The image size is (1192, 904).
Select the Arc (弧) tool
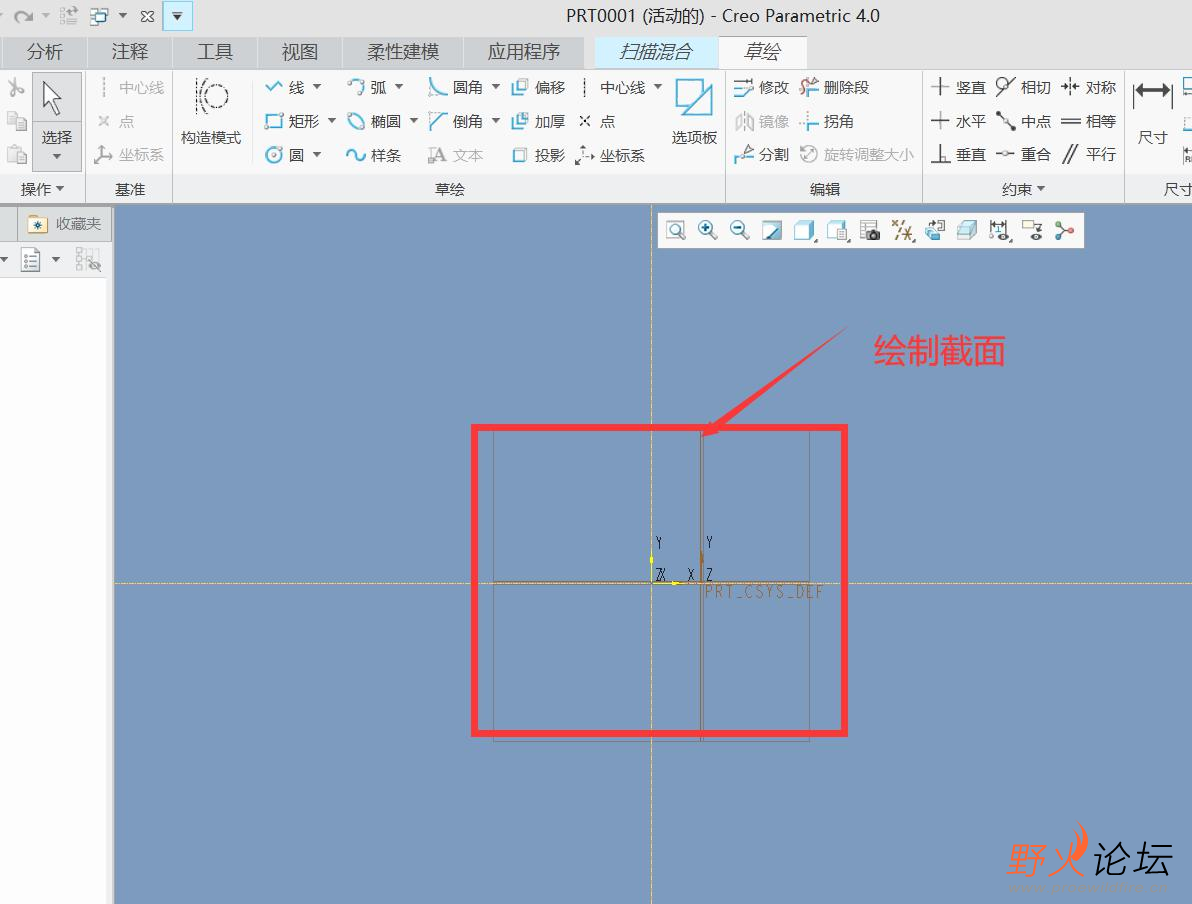tap(367, 87)
